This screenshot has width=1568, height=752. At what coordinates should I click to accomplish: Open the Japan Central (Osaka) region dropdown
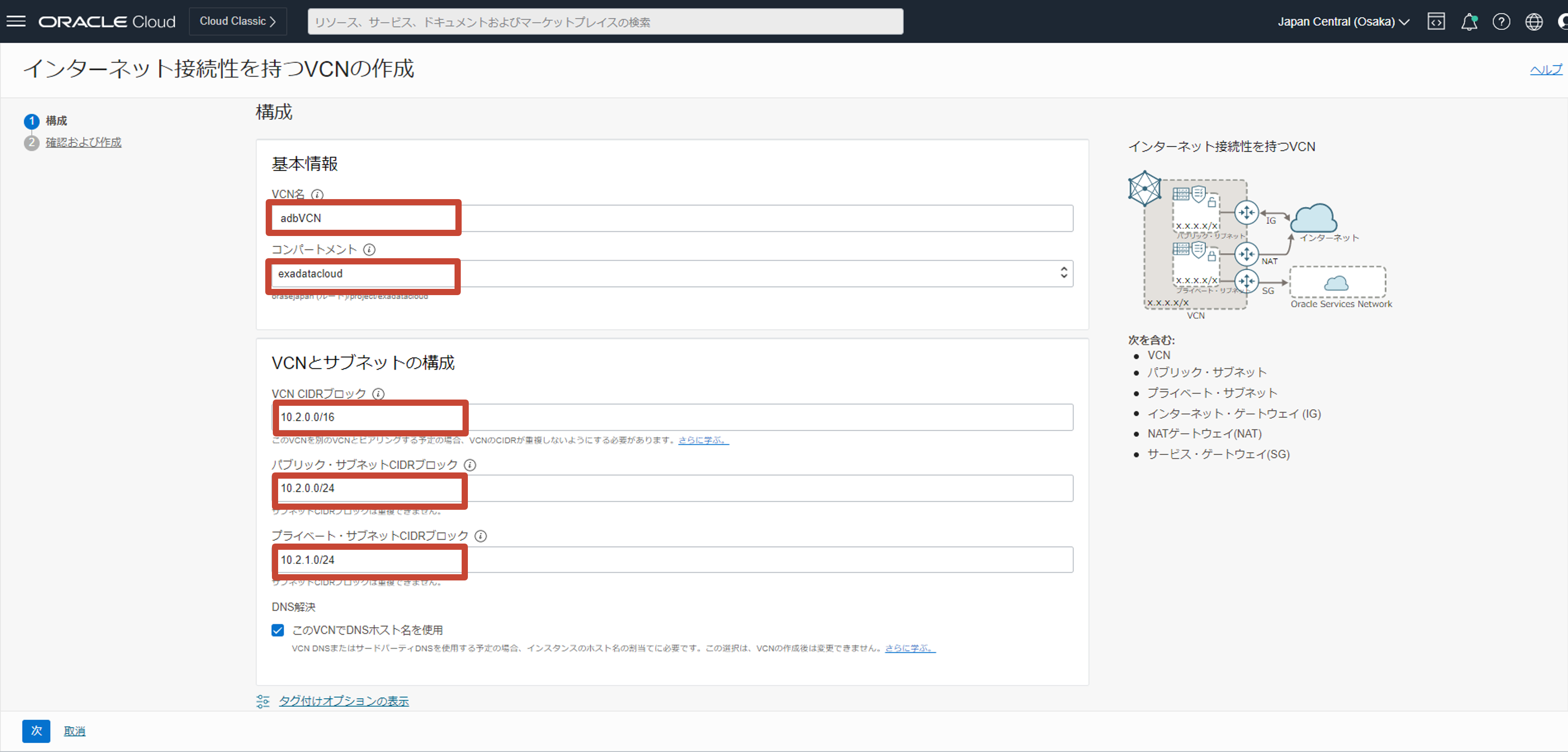tap(1343, 21)
